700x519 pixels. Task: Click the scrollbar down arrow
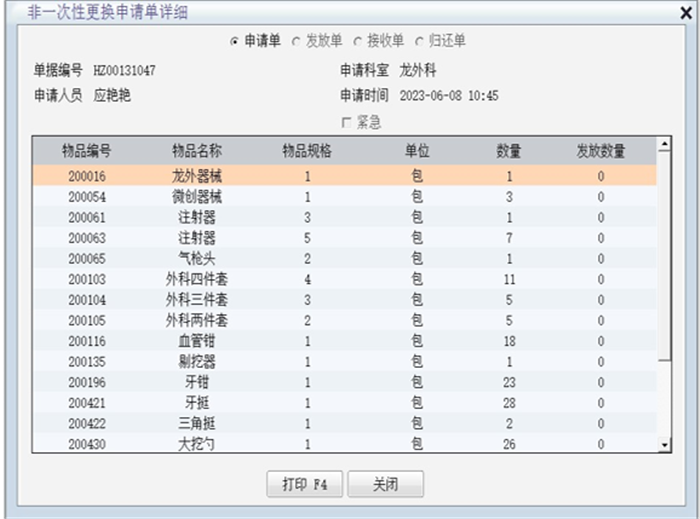tap(661, 444)
